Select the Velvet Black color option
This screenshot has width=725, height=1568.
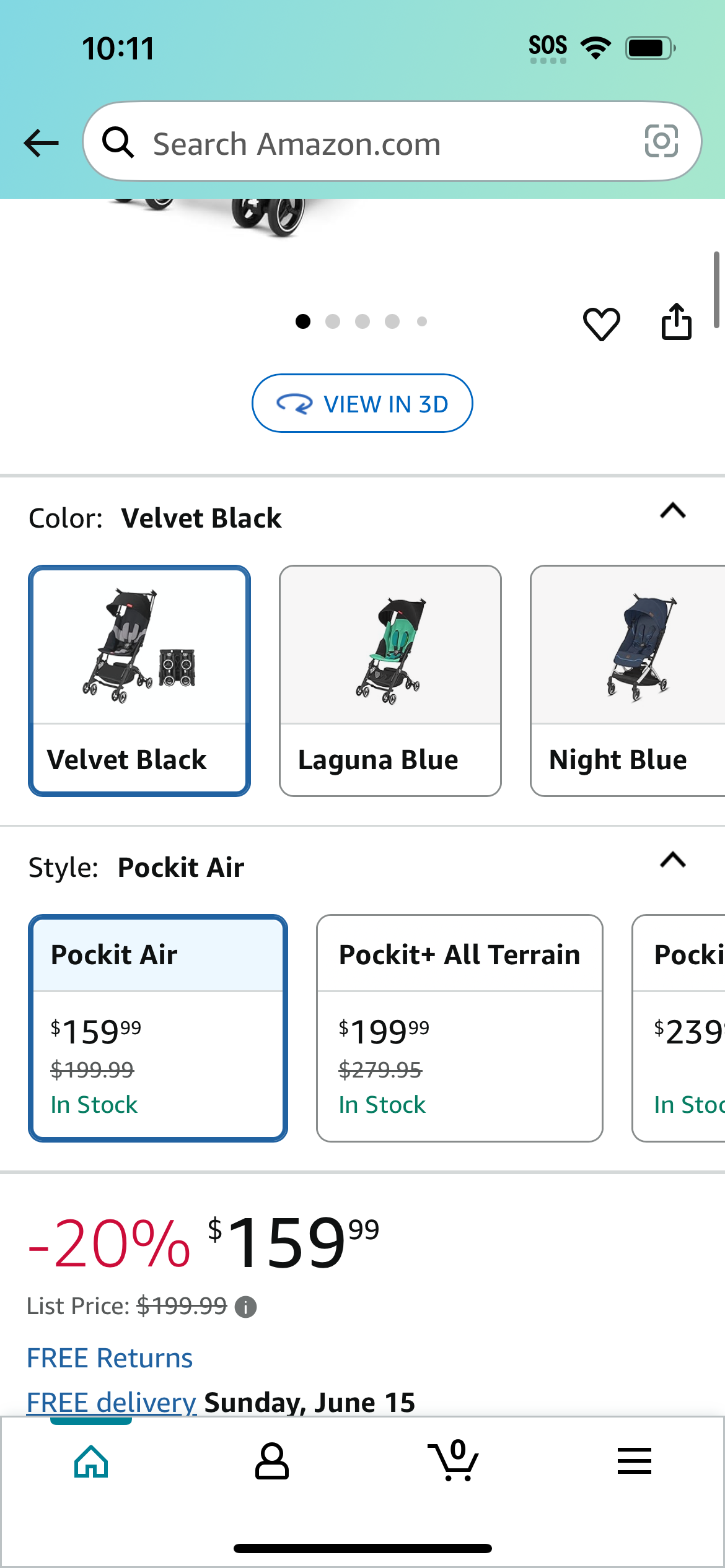click(x=139, y=681)
